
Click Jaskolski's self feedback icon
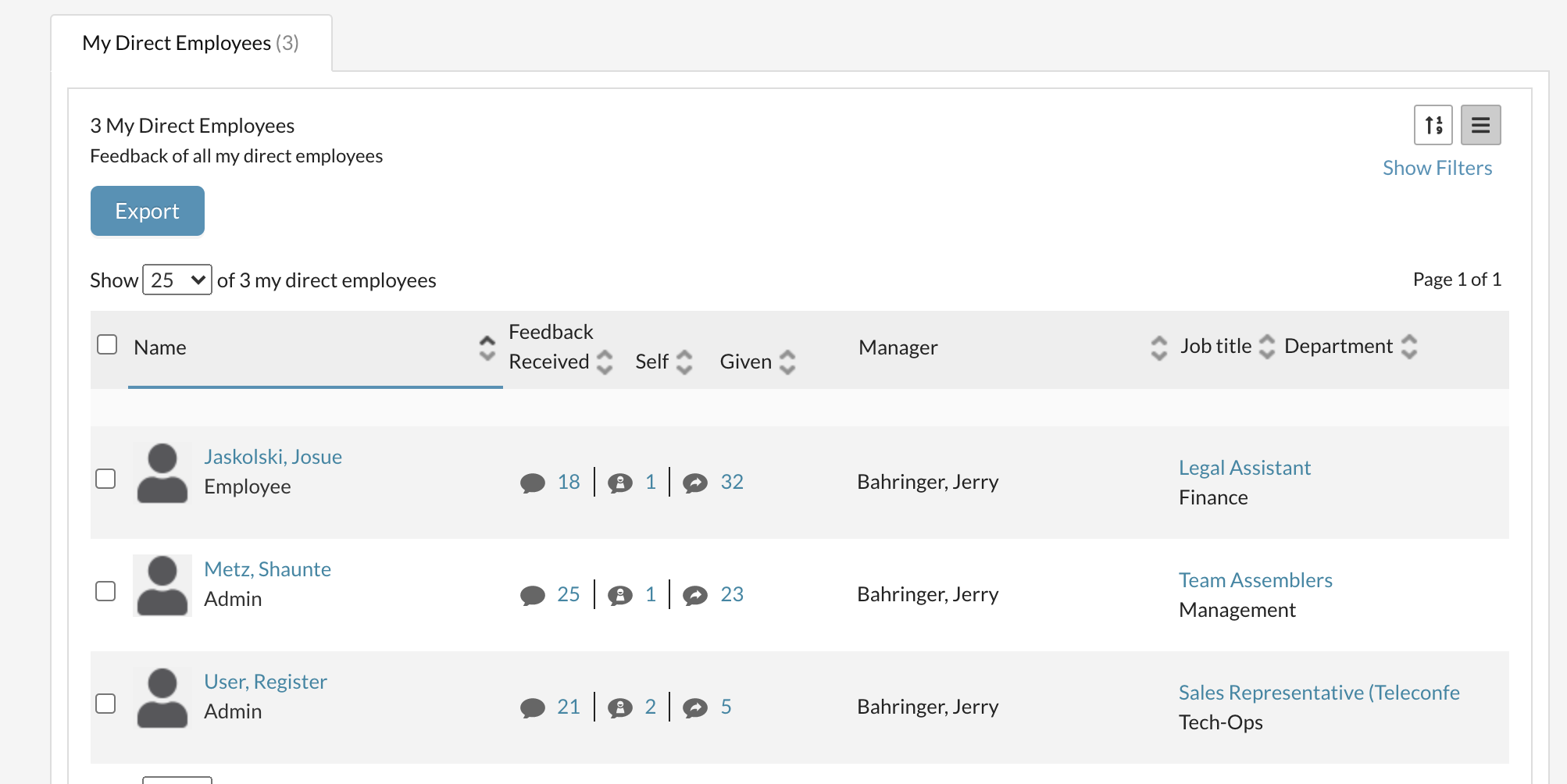click(620, 483)
